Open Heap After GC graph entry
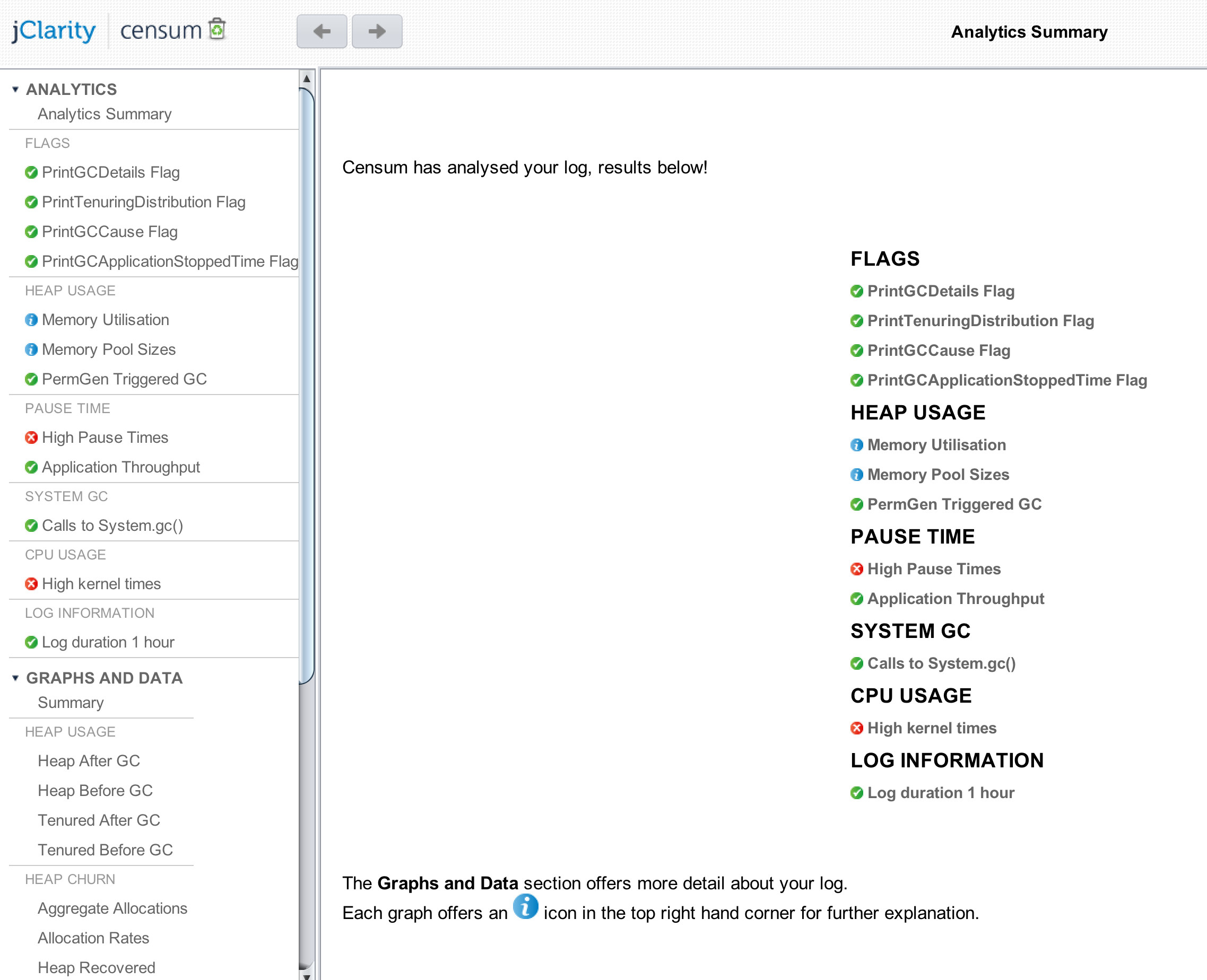This screenshot has width=1207, height=980. click(89, 761)
